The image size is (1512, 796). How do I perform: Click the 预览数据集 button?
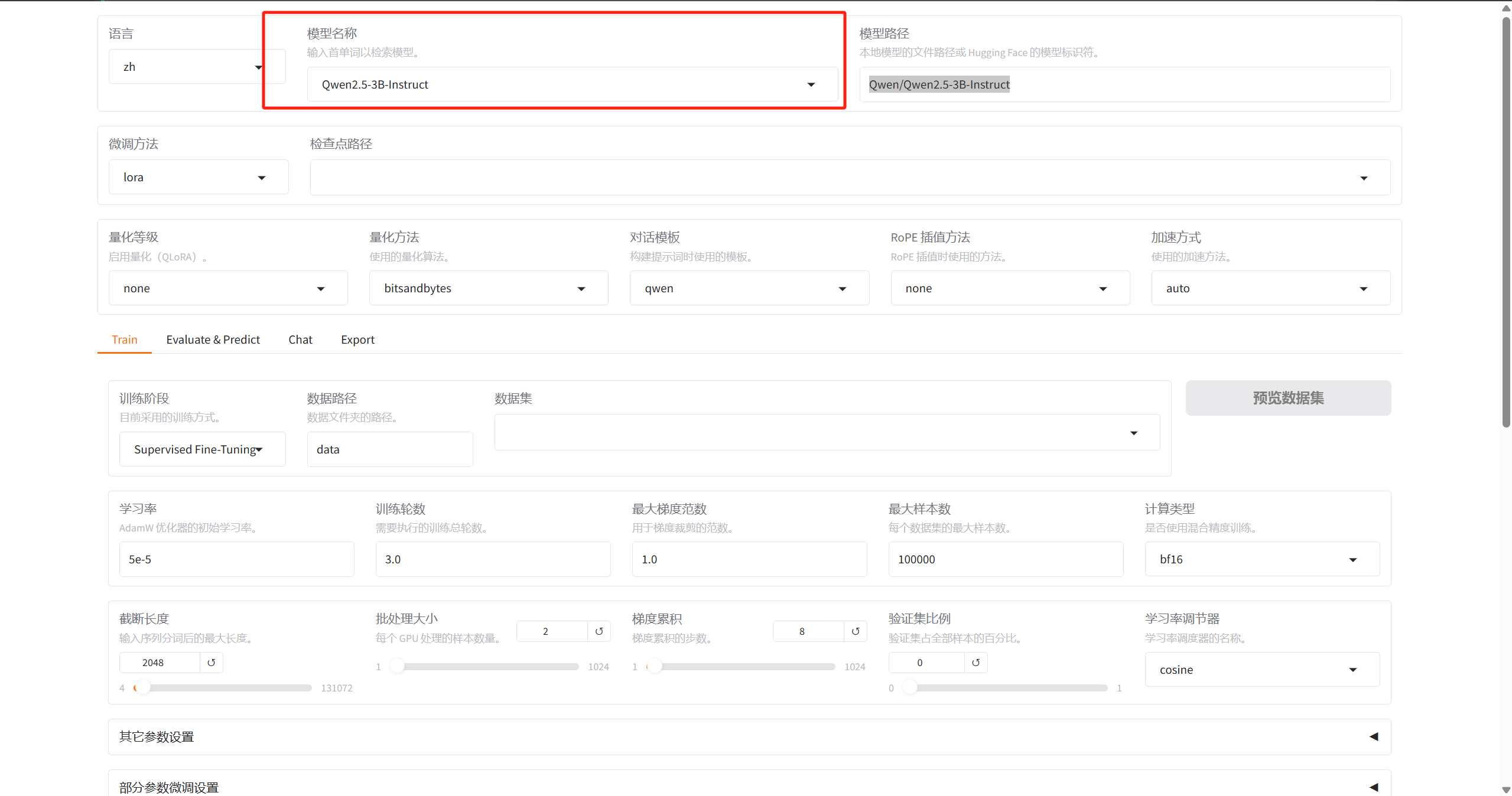pos(1288,398)
